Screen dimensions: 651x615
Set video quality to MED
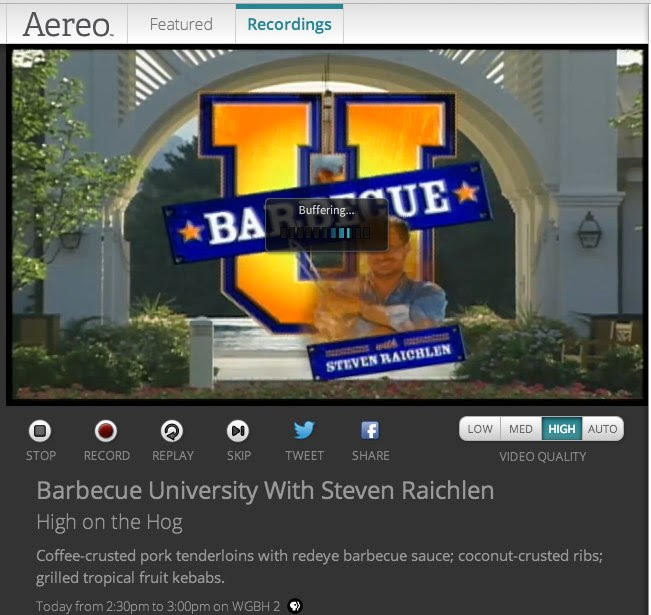click(521, 429)
